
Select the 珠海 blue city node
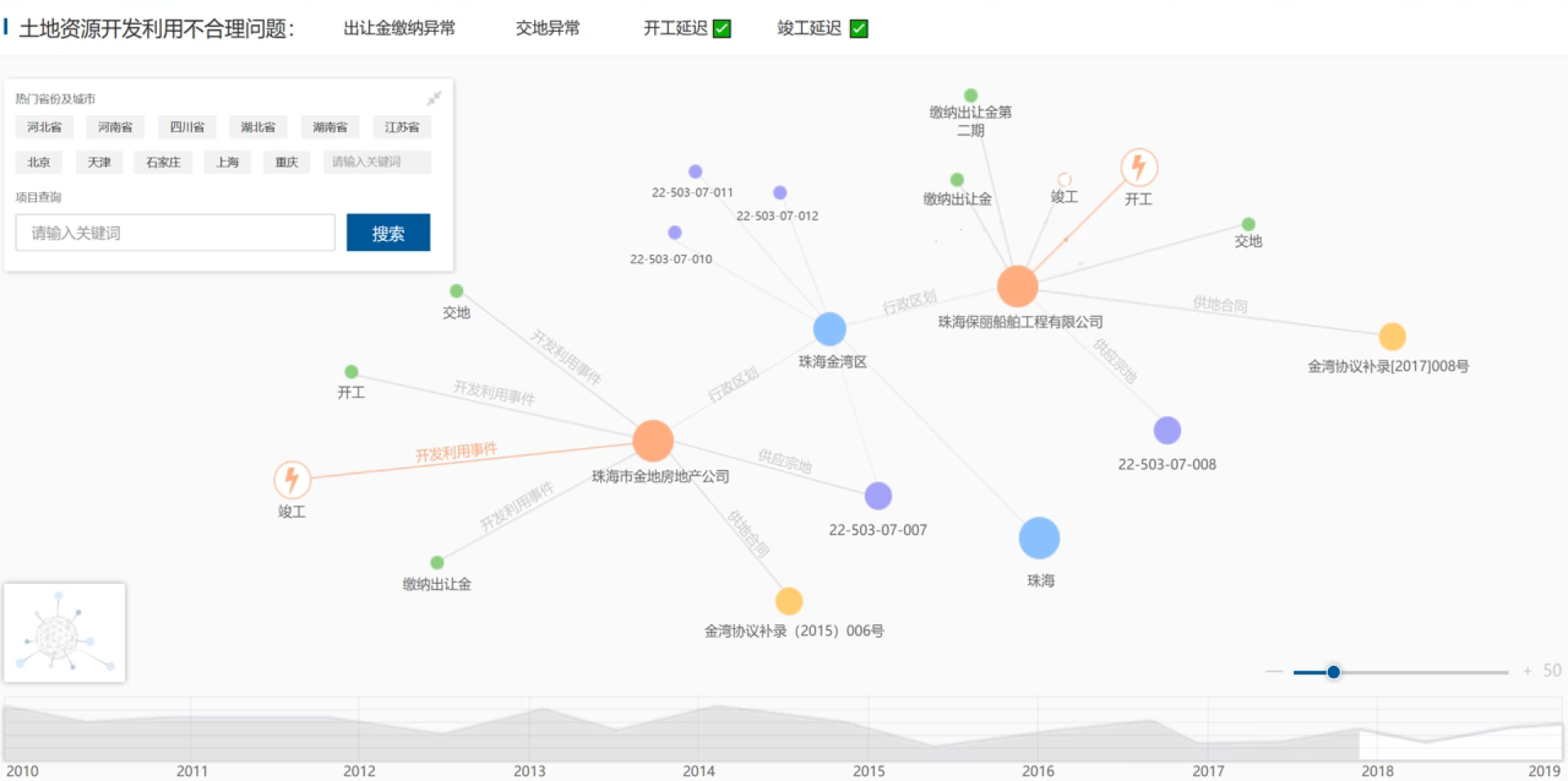1039,538
